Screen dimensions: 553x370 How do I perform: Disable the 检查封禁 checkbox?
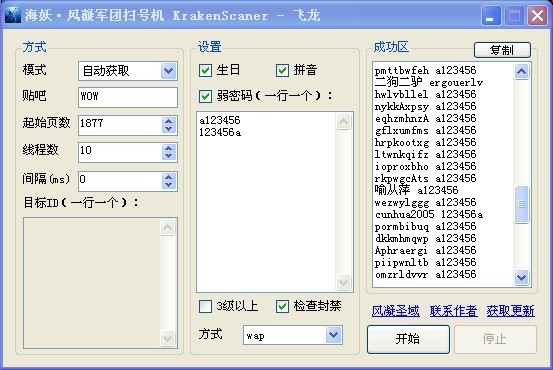282,306
